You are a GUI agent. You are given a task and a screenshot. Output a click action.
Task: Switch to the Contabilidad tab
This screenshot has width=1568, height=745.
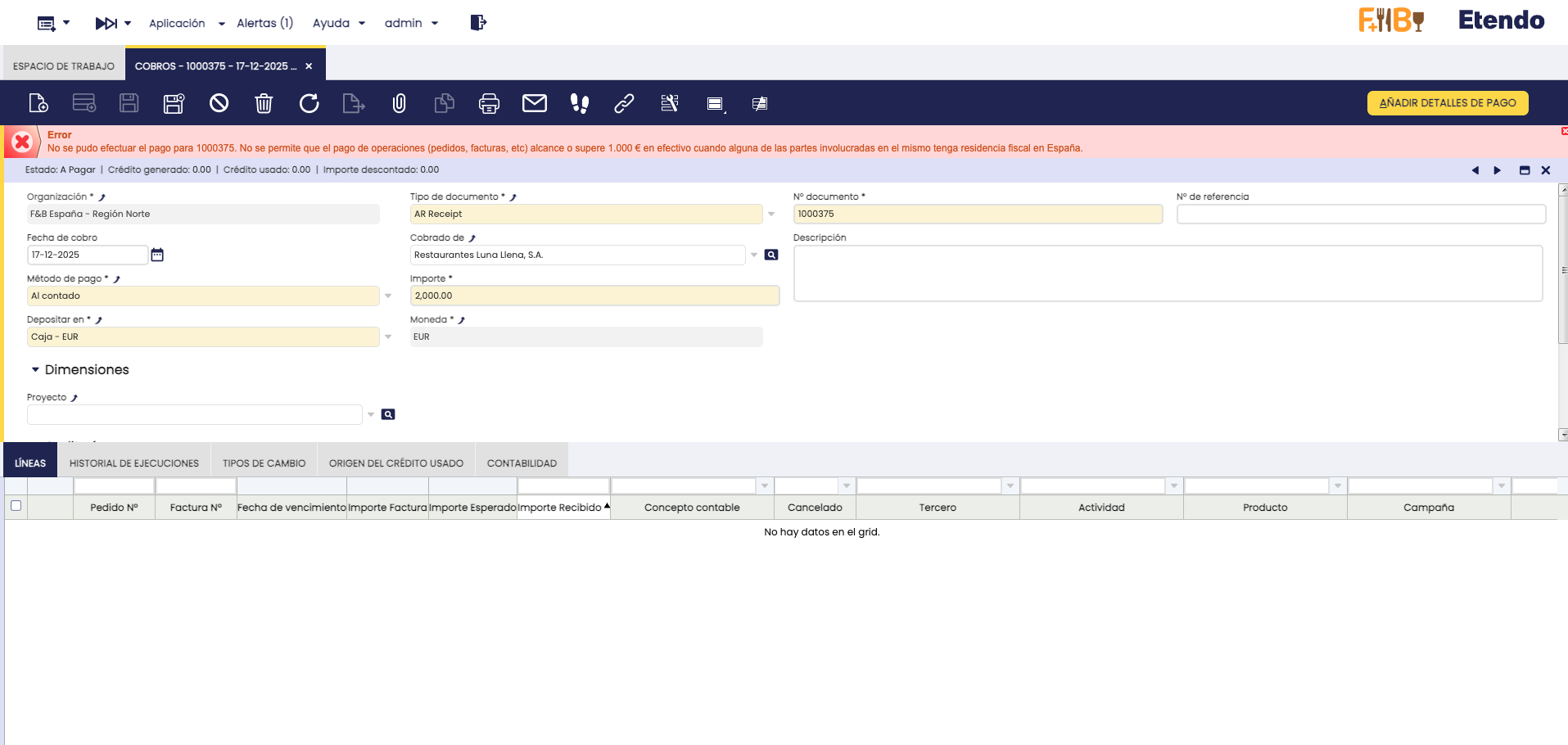[522, 463]
